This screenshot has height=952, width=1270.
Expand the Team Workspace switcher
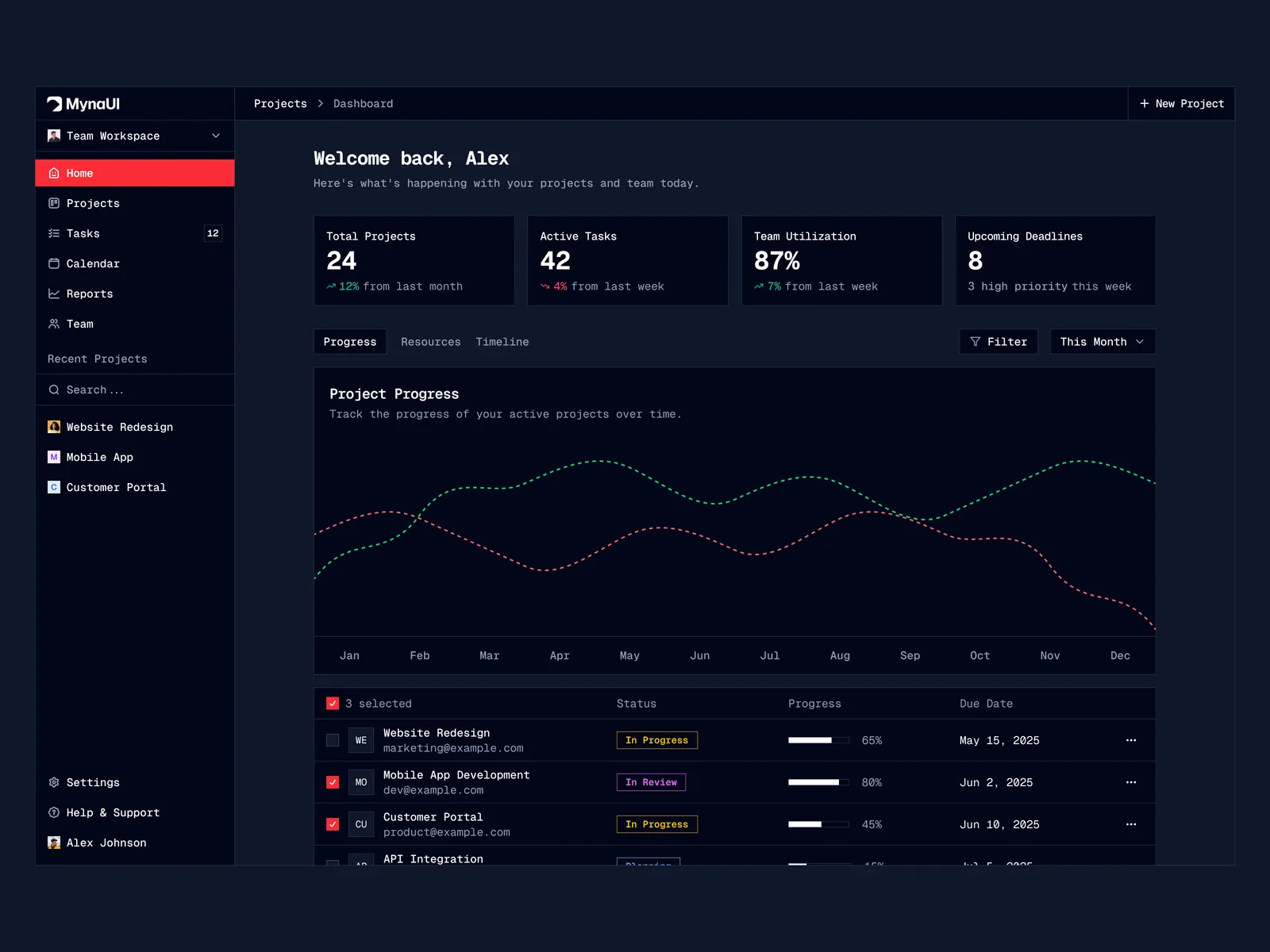tap(215, 136)
